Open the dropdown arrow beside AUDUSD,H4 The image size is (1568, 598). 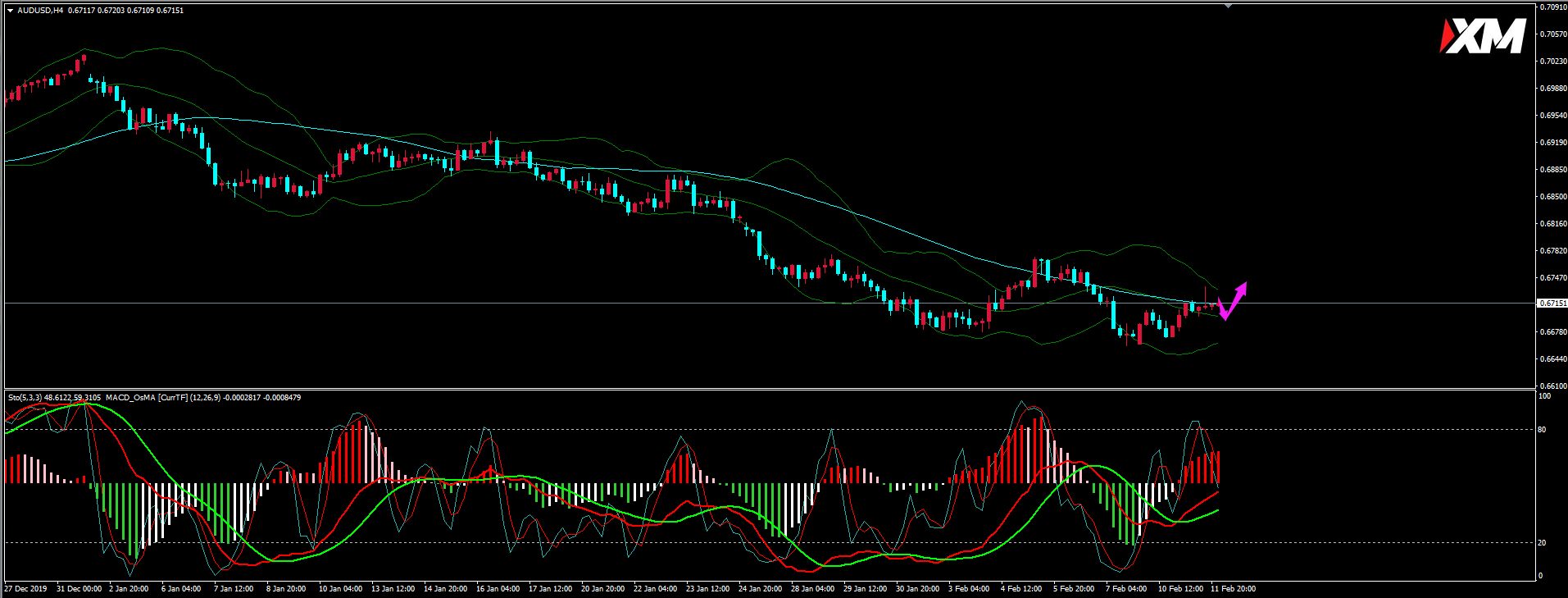pos(10,11)
